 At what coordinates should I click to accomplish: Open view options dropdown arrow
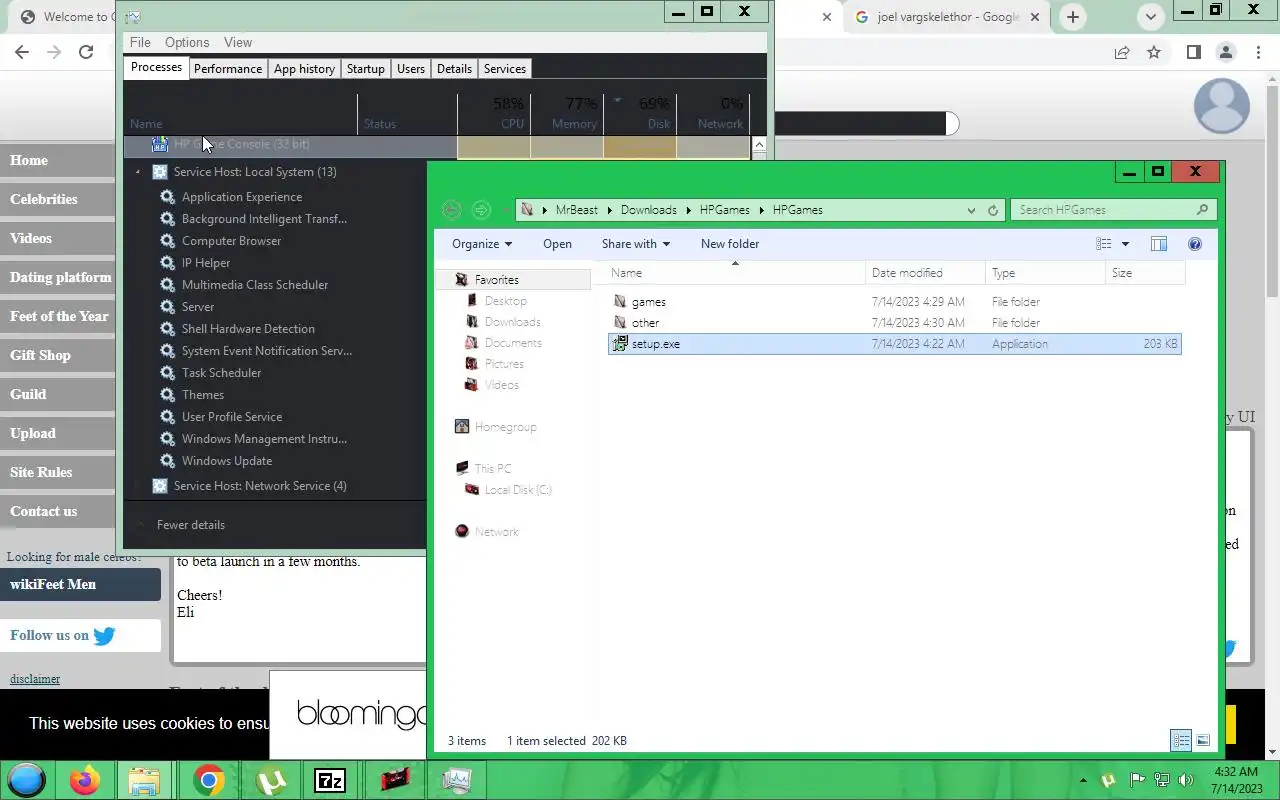[1125, 244]
